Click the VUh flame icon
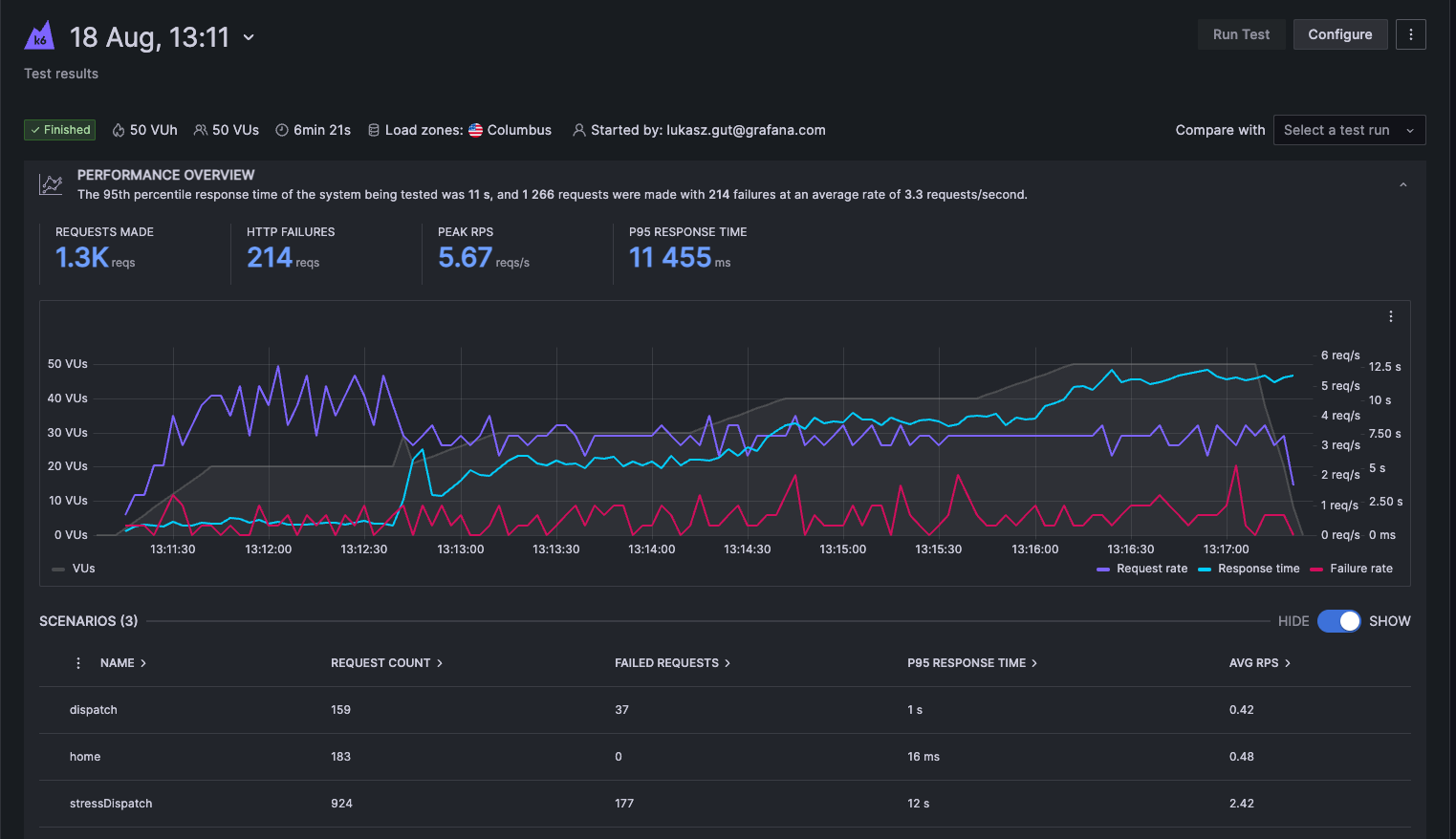 tap(119, 130)
